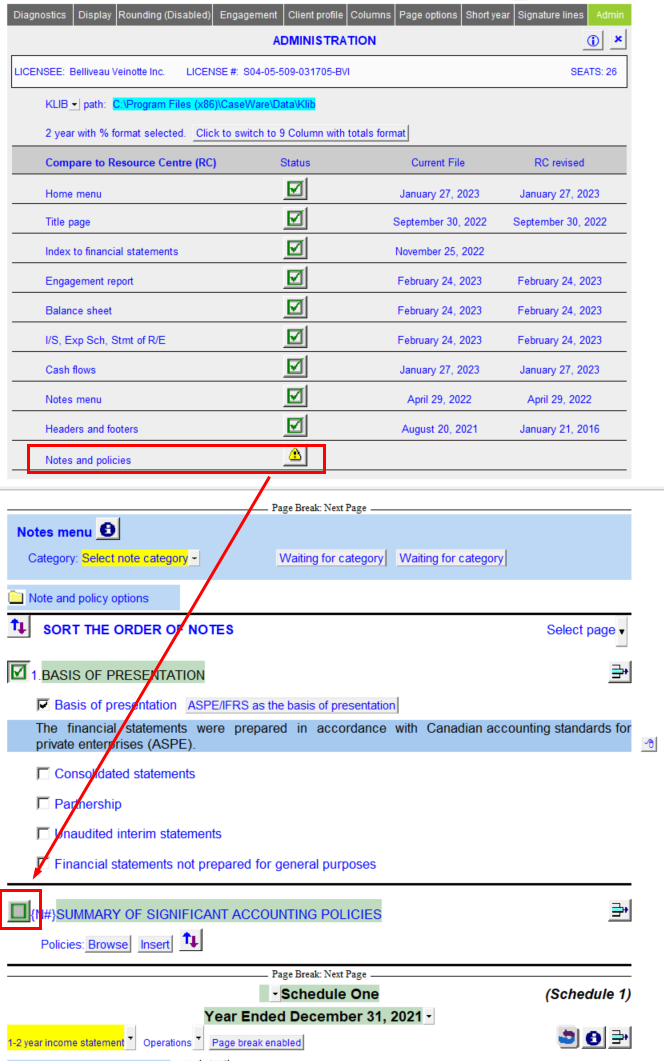Select the Admin tab
Viewport: 664px width, 1061px height.
click(610, 15)
